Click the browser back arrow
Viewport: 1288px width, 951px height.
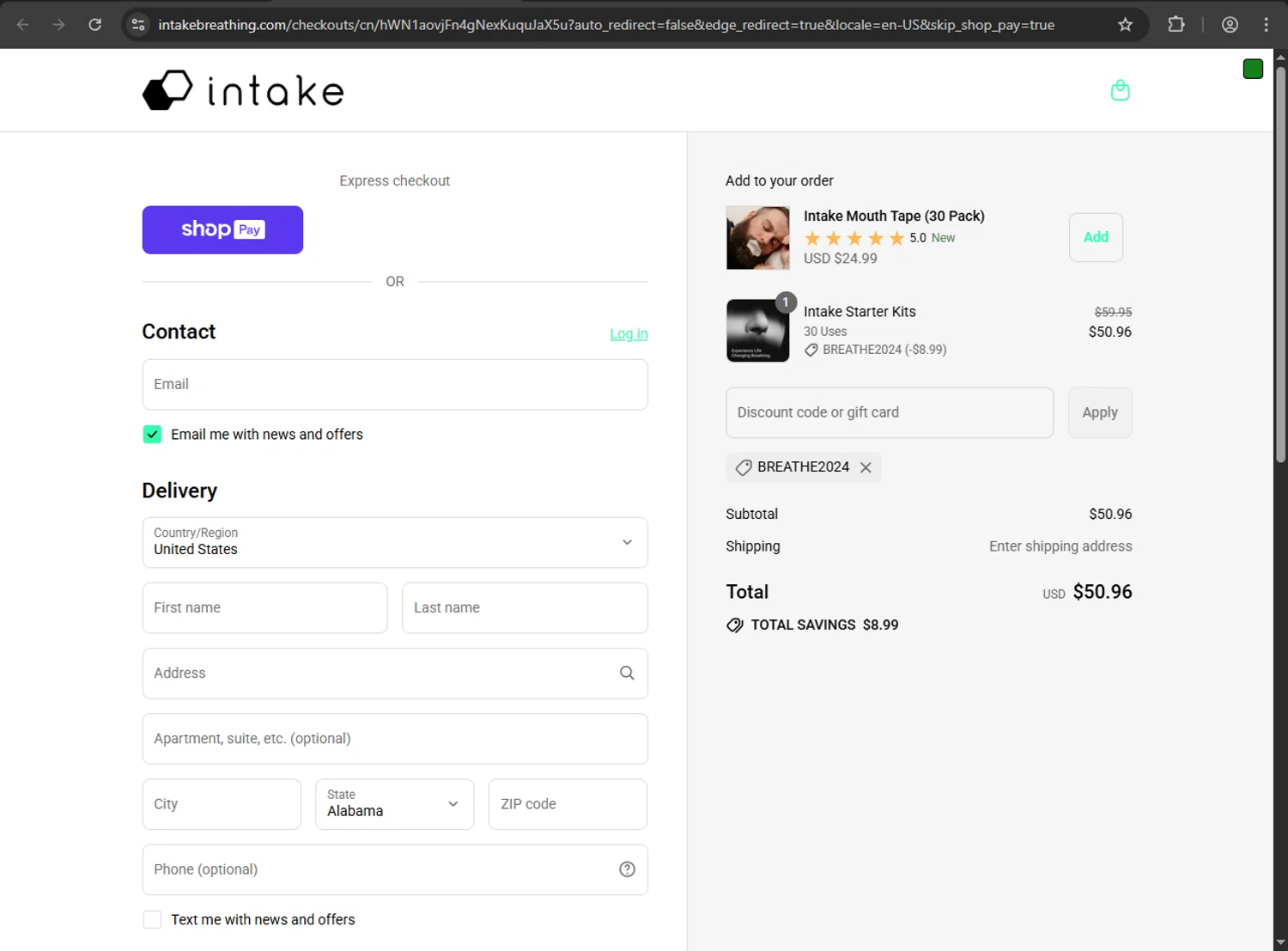(x=23, y=25)
